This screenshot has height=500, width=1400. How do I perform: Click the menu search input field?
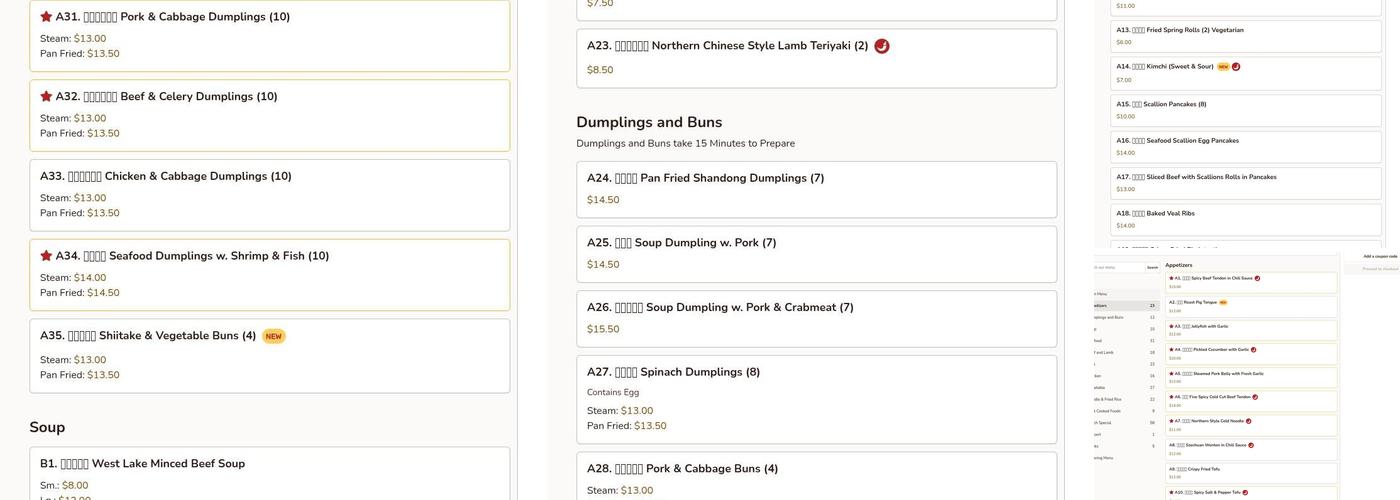tap(1117, 267)
